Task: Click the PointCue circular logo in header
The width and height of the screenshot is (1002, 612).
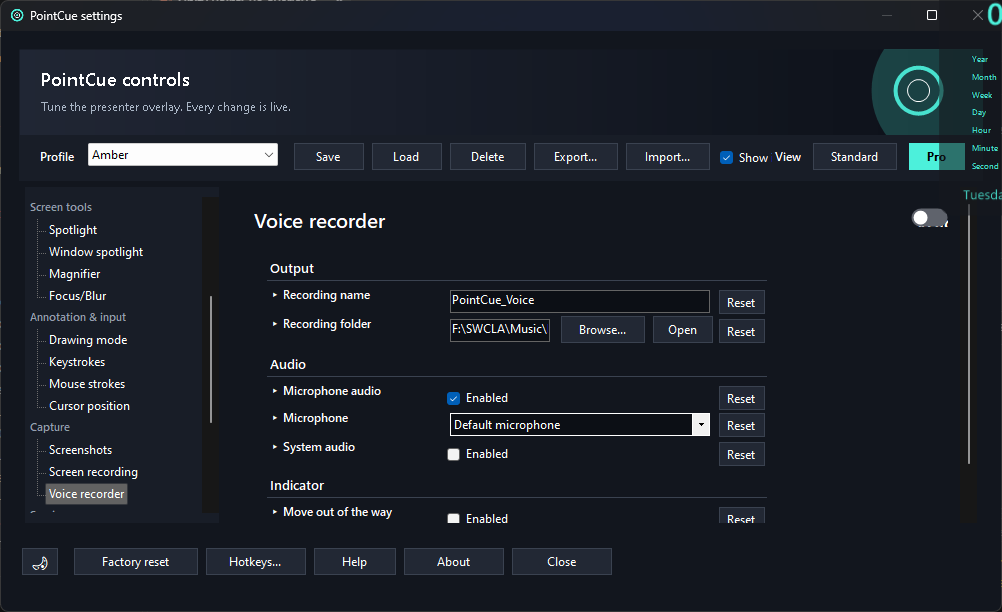Action: tap(918, 91)
